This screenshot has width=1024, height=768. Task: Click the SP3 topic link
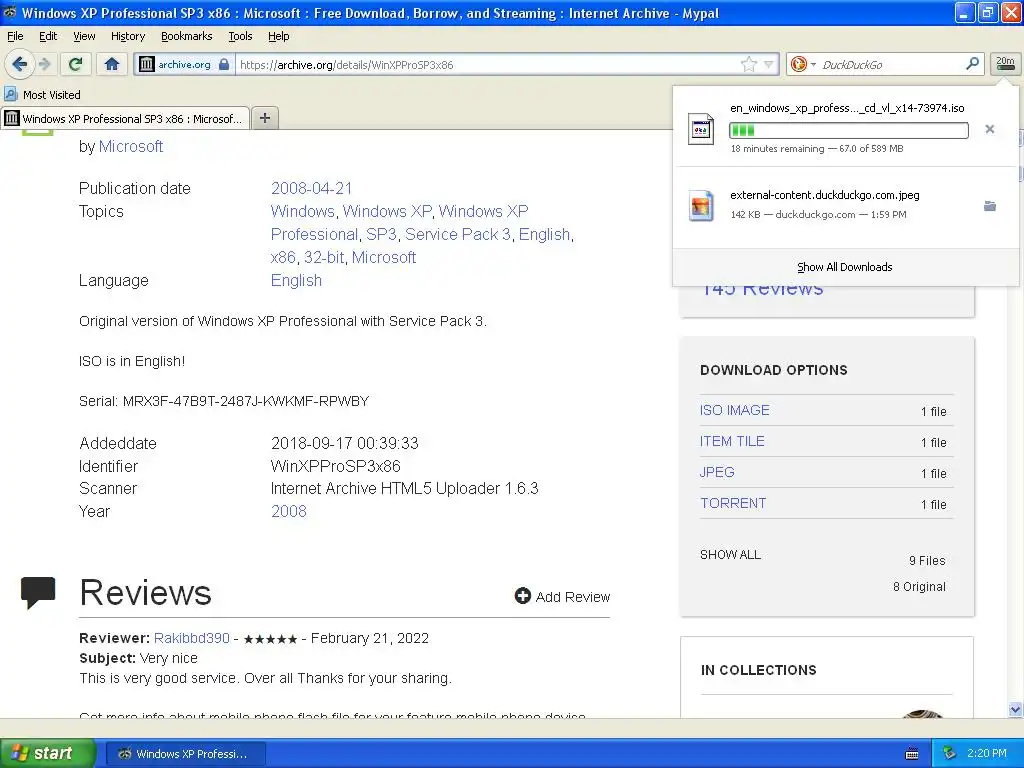click(x=381, y=234)
